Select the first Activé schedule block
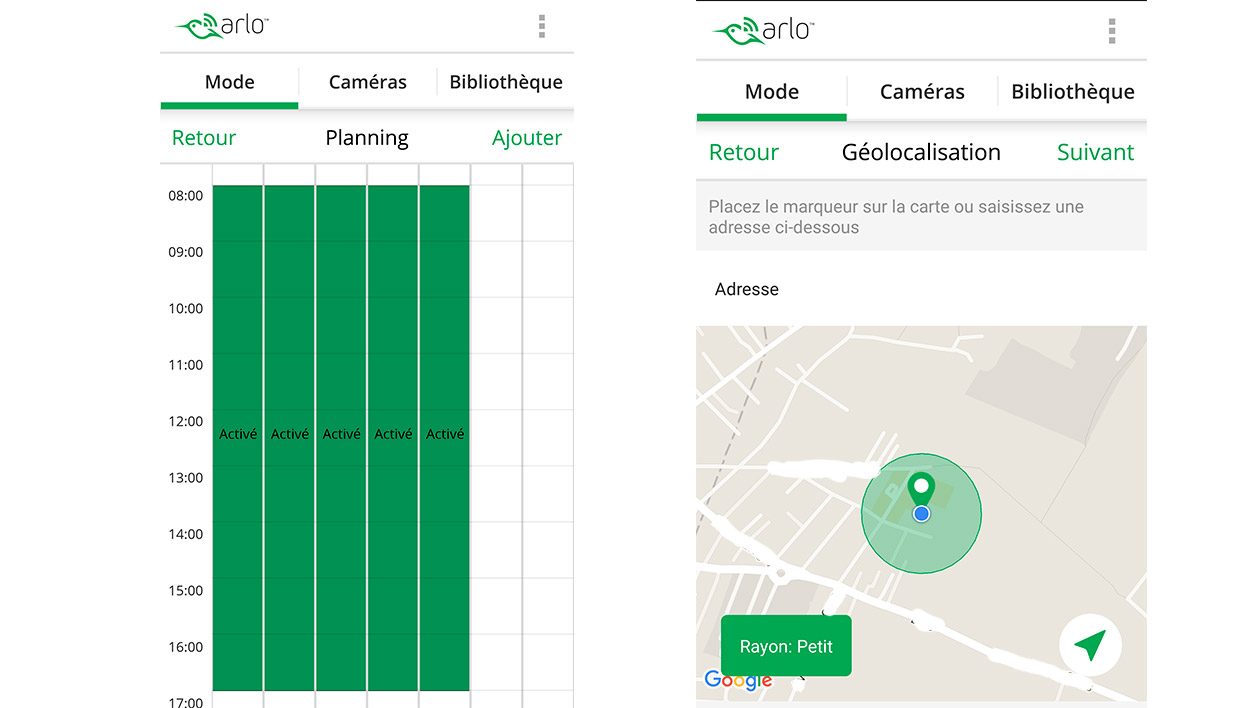This screenshot has width=1256, height=708. [238, 435]
